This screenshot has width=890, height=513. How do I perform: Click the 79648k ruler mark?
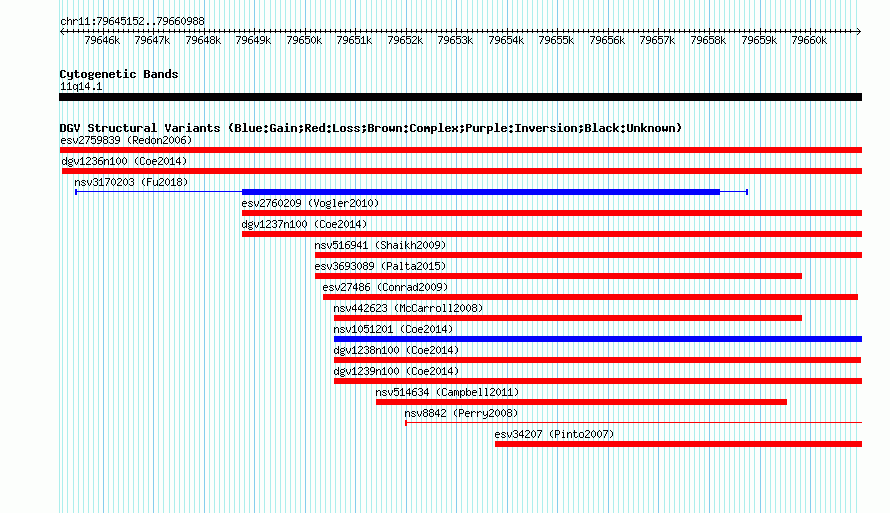click(203, 40)
